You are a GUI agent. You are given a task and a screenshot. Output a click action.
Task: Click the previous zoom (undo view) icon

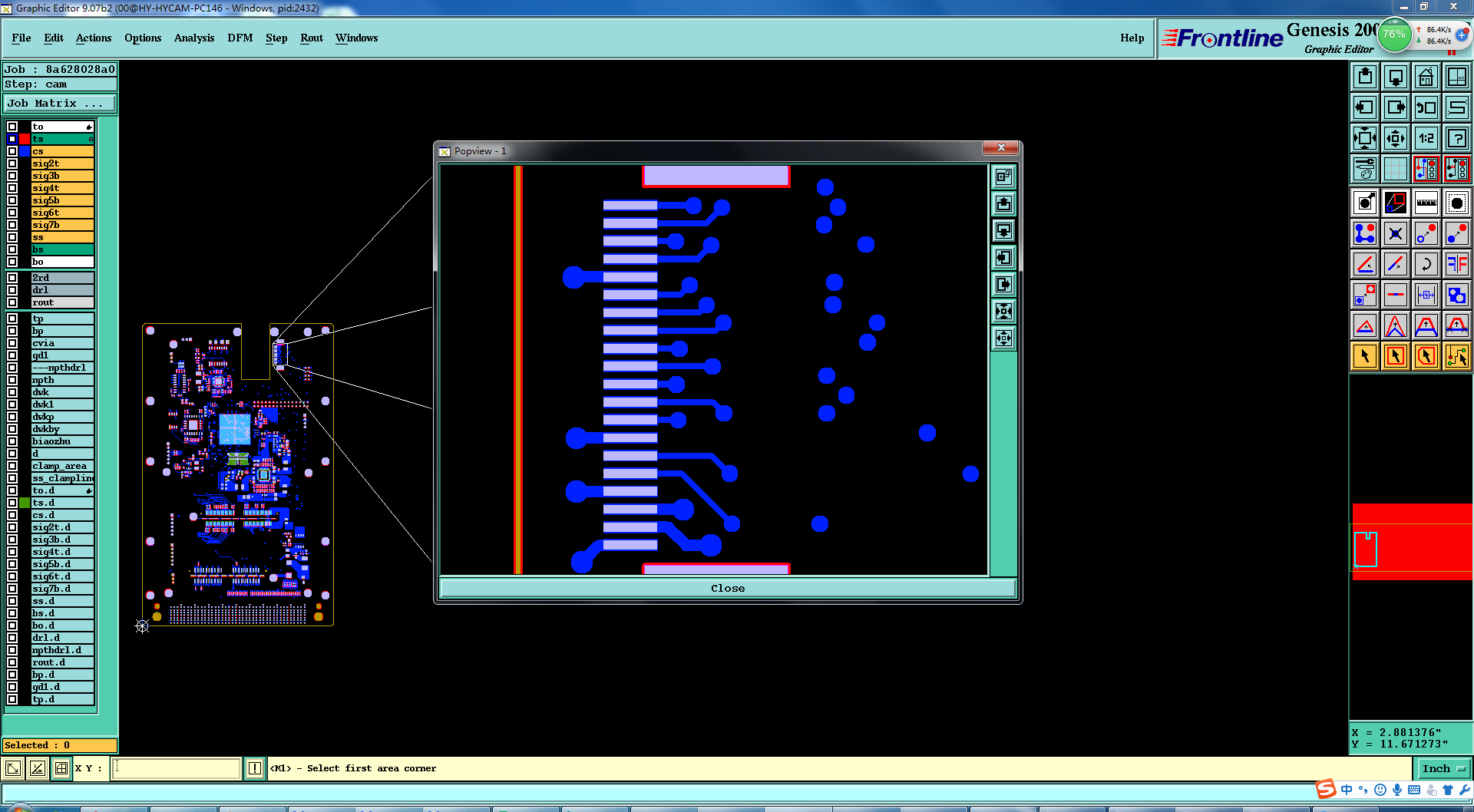tap(1426, 107)
